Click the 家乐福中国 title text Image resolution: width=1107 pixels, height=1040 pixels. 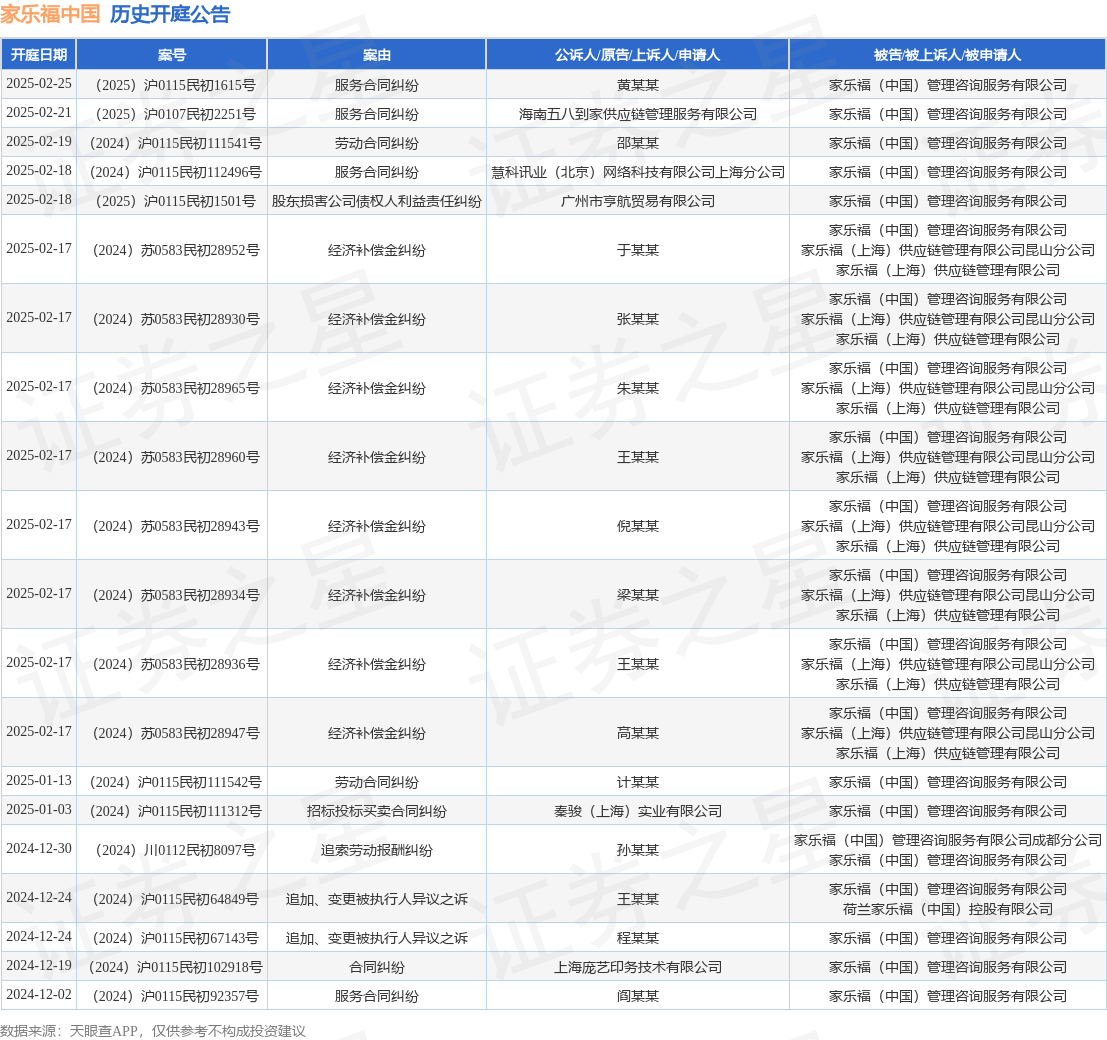(x=50, y=14)
